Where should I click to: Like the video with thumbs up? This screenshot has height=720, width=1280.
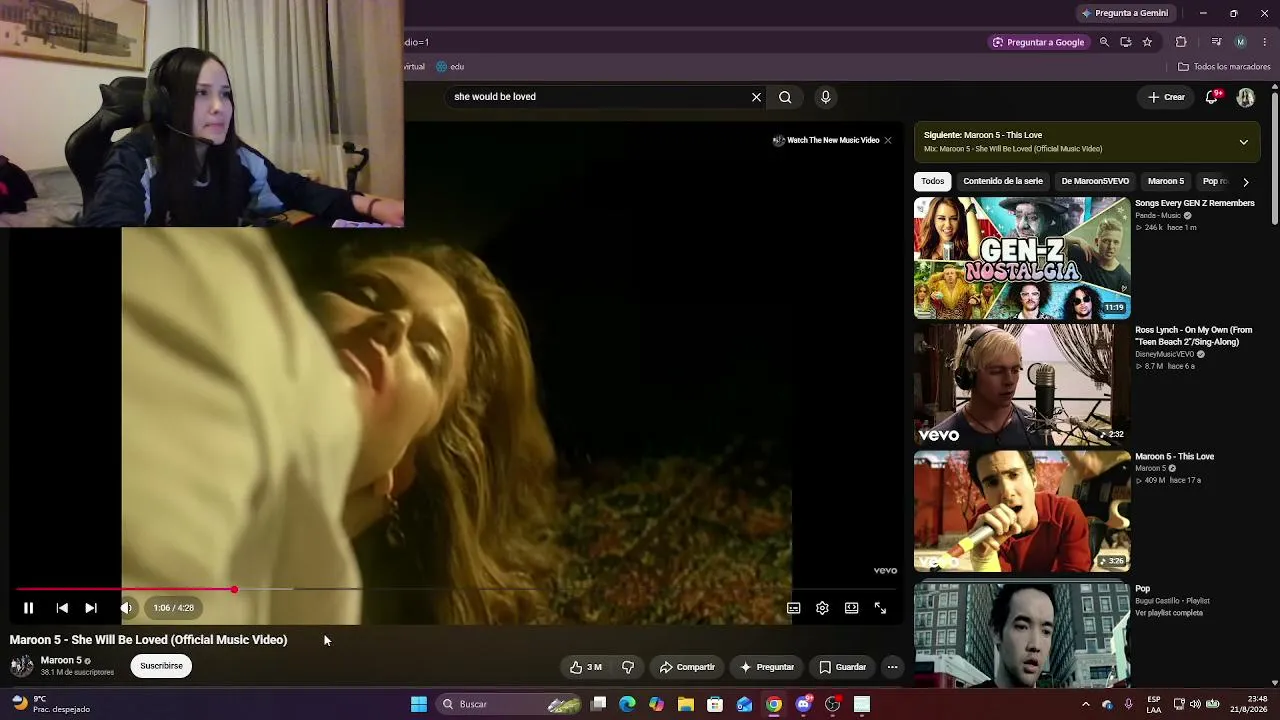click(587, 667)
